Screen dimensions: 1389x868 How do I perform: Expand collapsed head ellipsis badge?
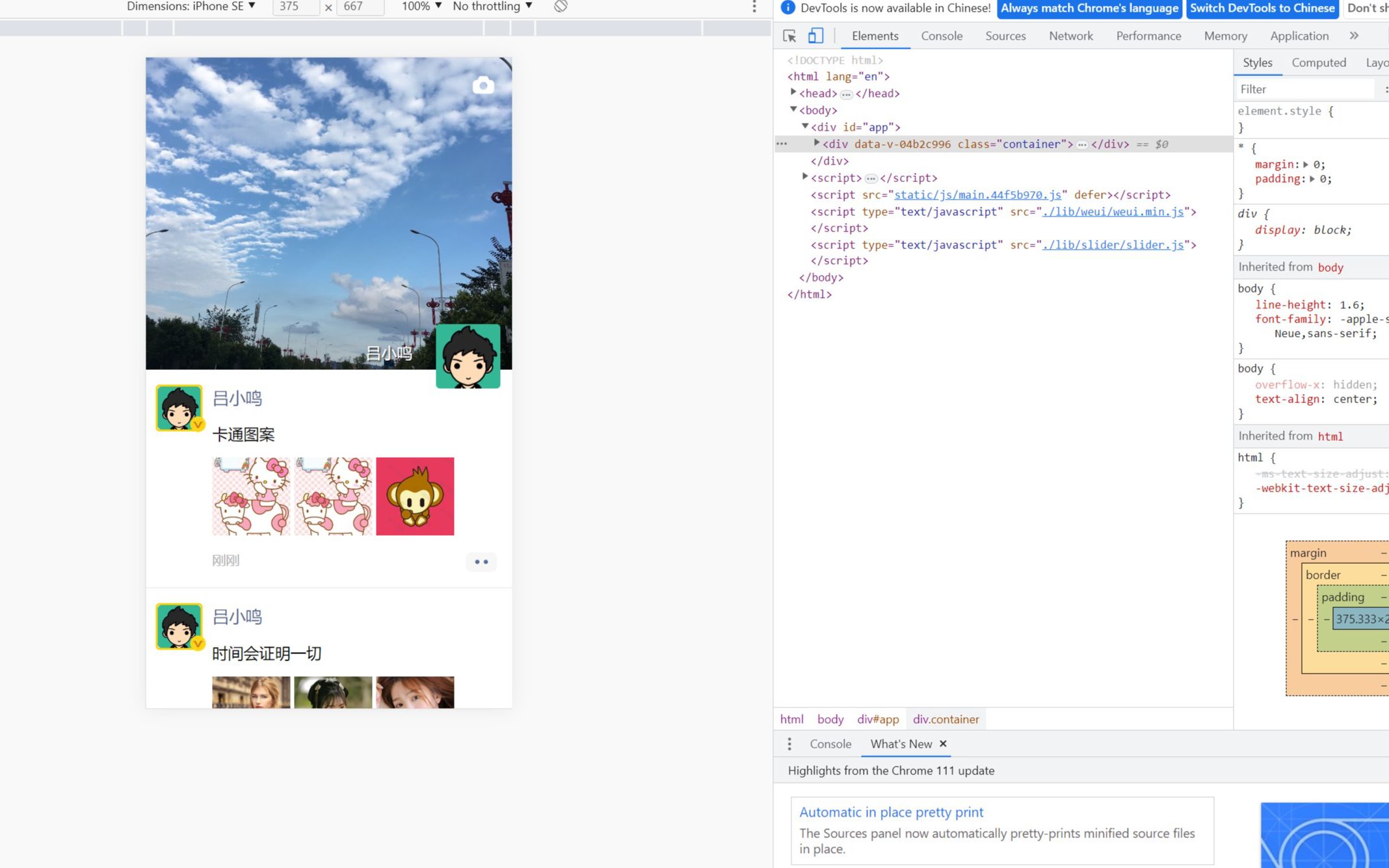click(846, 94)
